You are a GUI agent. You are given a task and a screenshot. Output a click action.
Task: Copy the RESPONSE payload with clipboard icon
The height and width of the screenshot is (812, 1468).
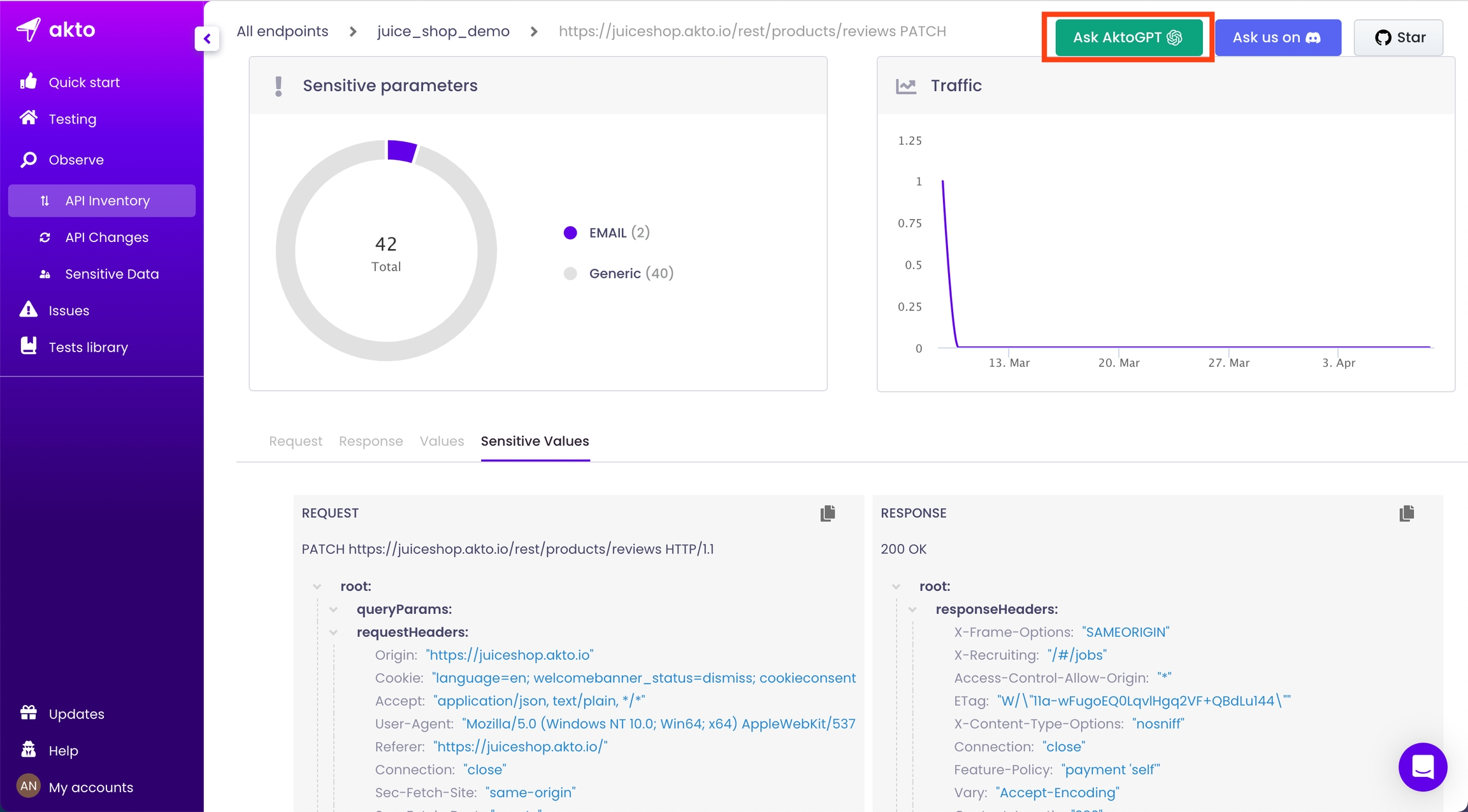click(x=1406, y=513)
